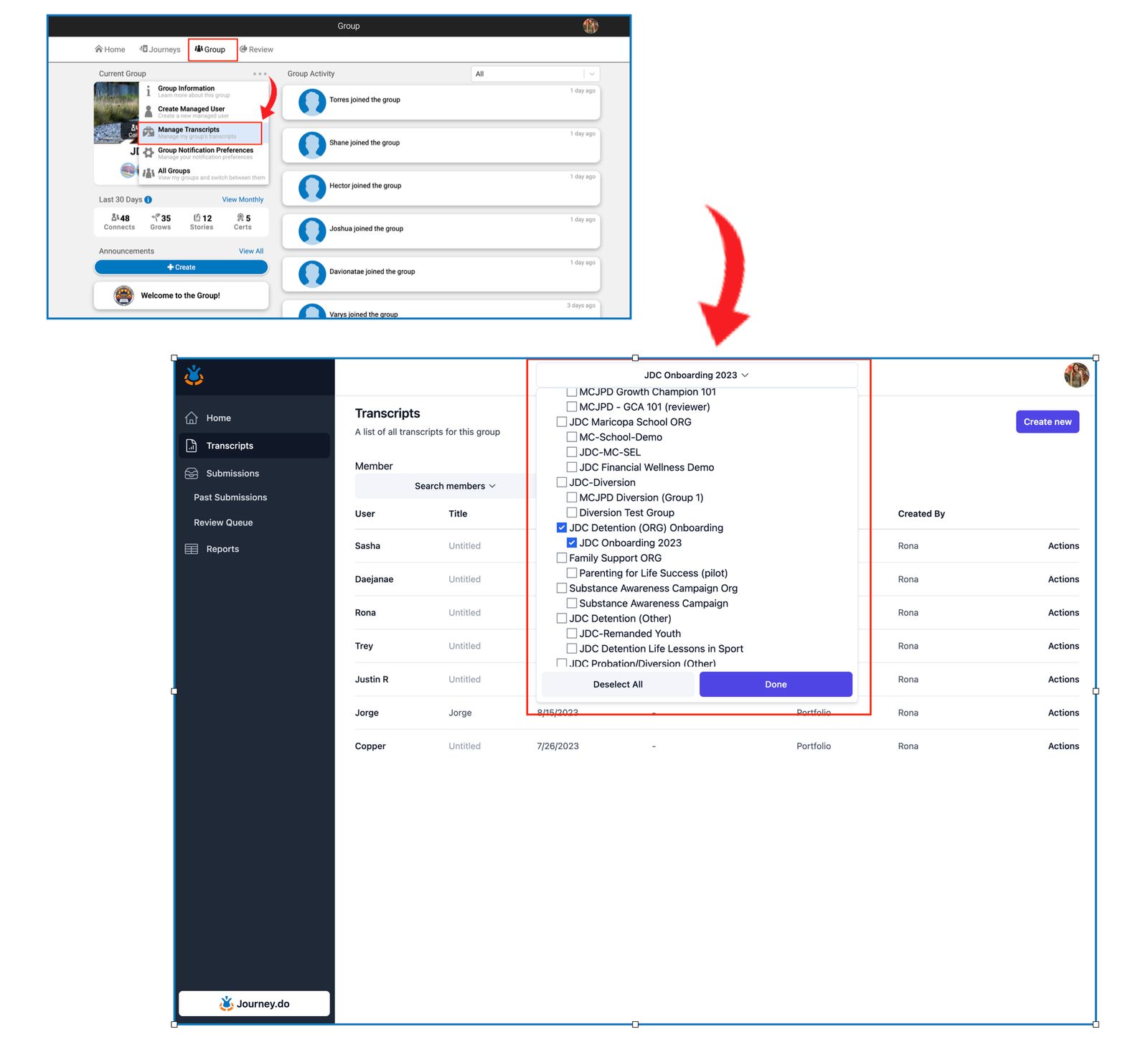The width and height of the screenshot is (1148, 1042).
Task: Open the Search members dropdown
Action: (455, 486)
